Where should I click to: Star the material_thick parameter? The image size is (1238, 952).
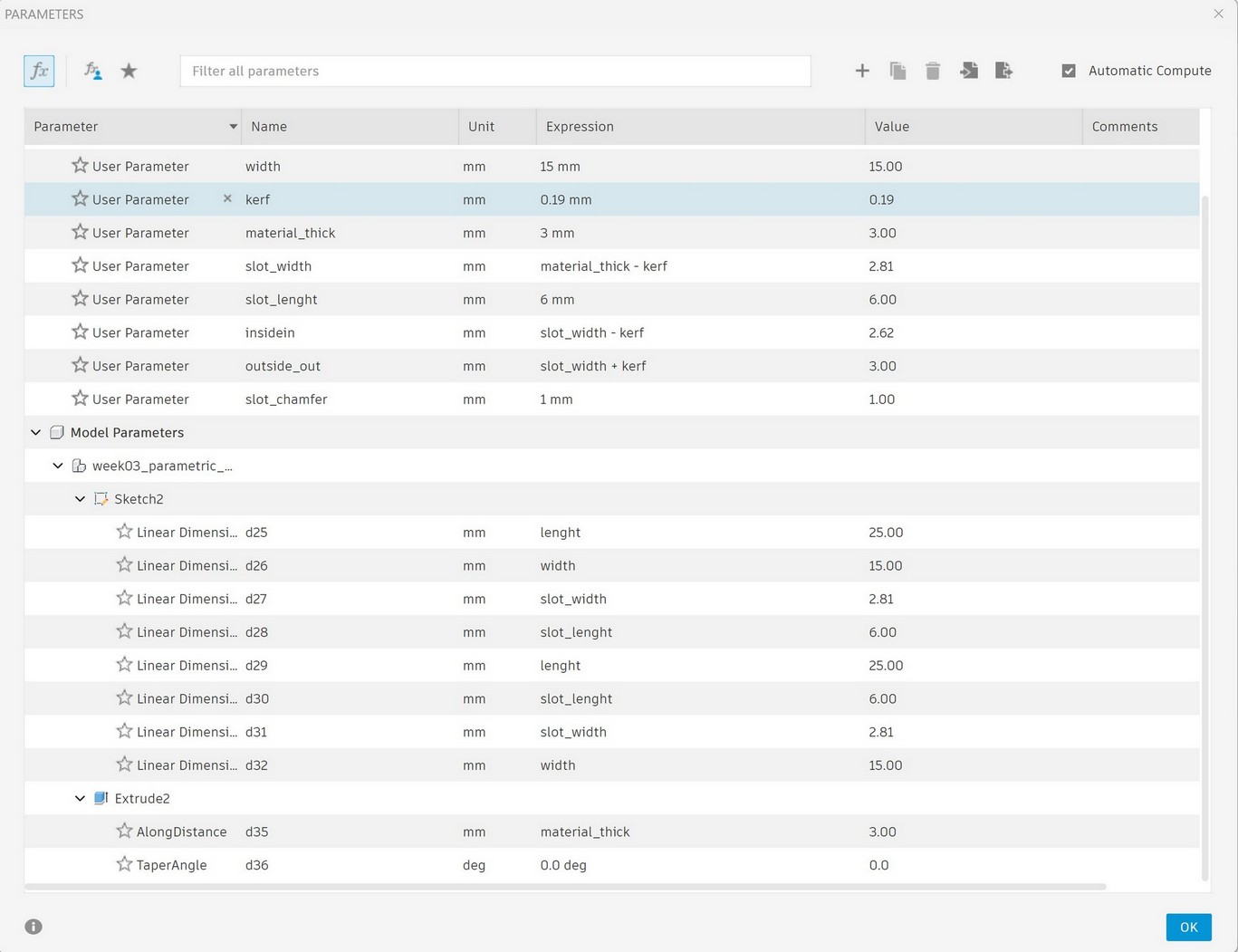point(80,232)
